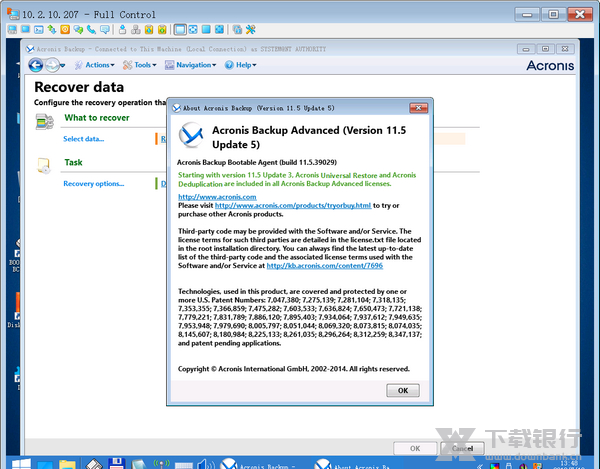Click the File Transfer arrows icon
Screen dimensions: 600x469
tap(52, 29)
